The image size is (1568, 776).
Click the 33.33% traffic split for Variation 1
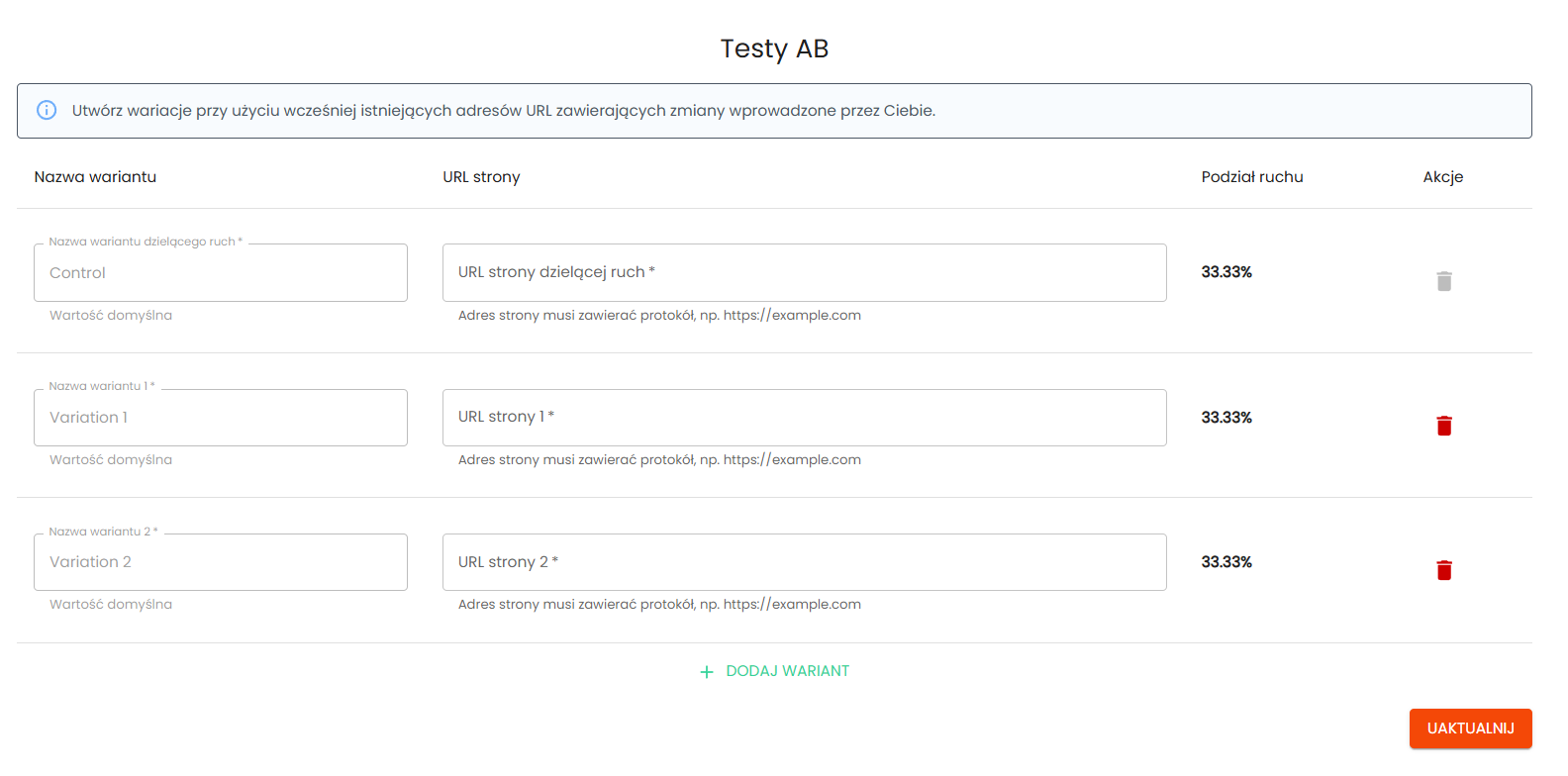point(1226,418)
